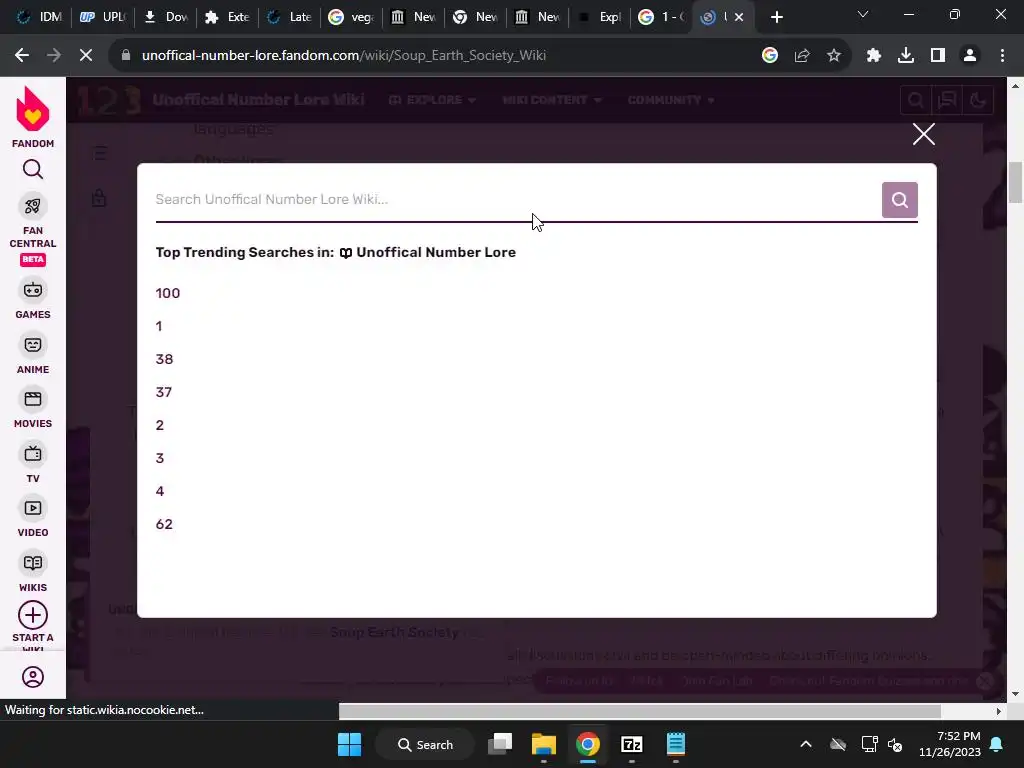The height and width of the screenshot is (768, 1024).
Task: Show hidden system tray icons
Action: (806, 744)
